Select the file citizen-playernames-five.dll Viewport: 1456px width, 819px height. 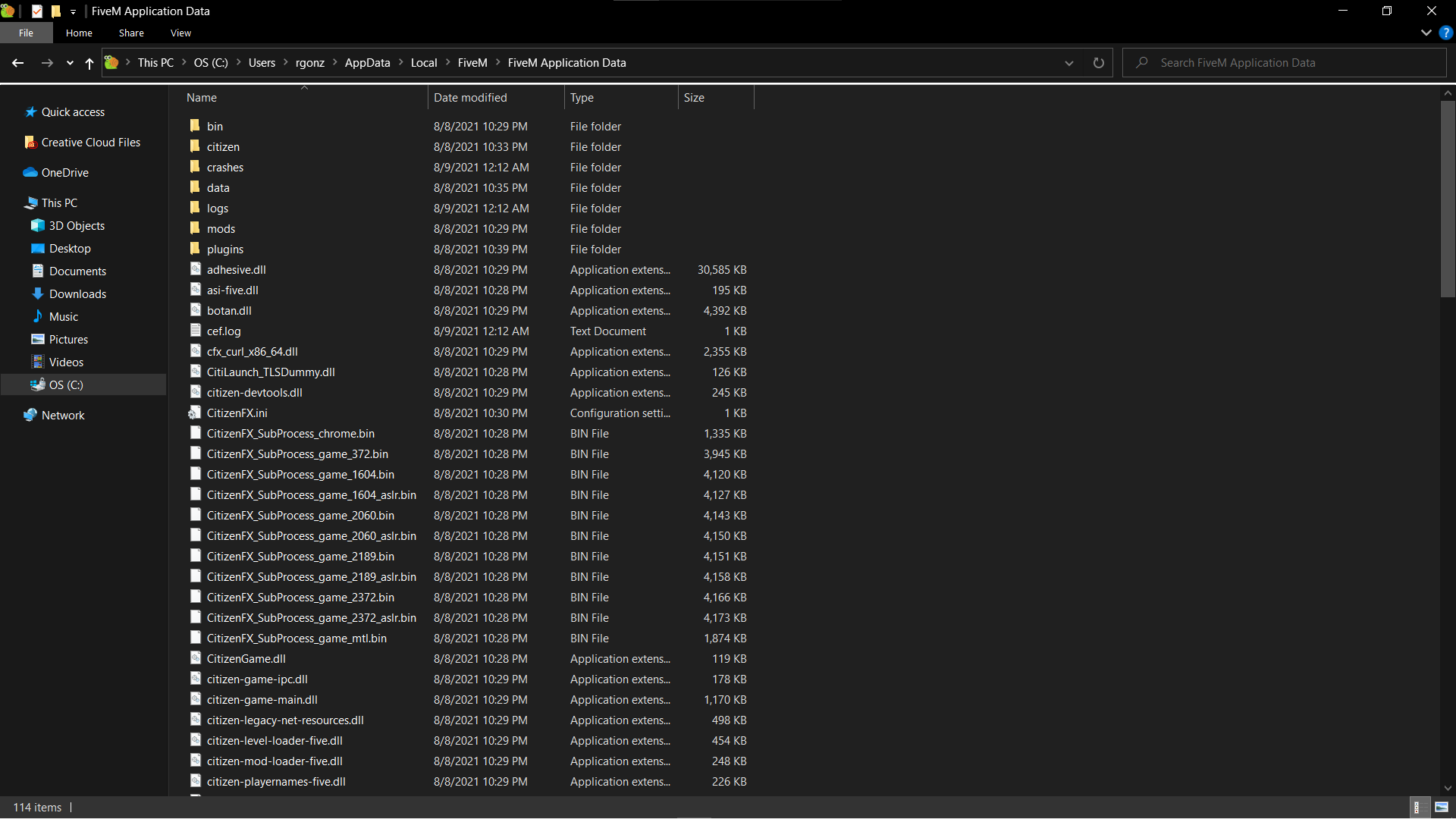coord(276,781)
